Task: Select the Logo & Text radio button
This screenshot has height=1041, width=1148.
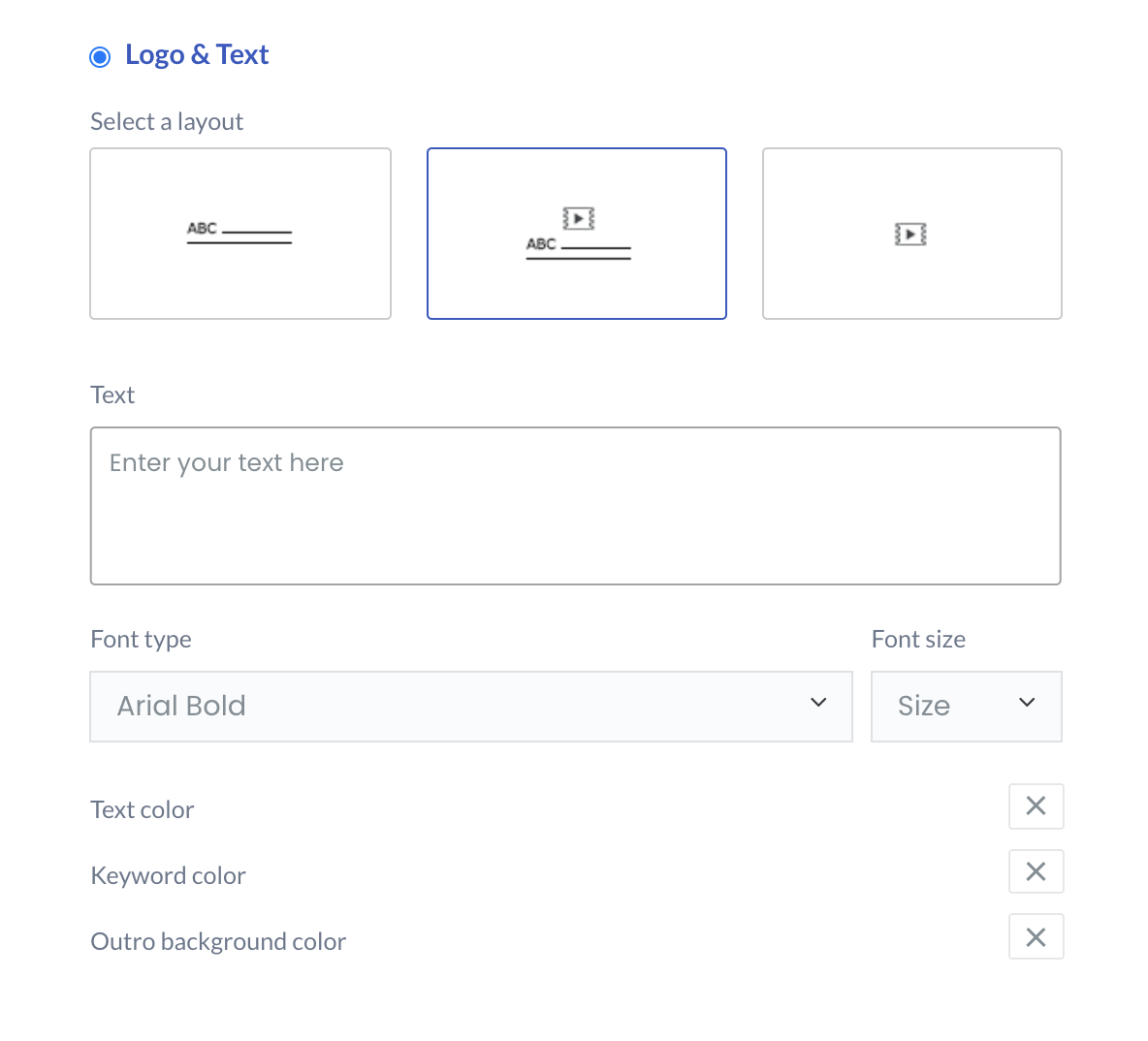Action: 100,57
